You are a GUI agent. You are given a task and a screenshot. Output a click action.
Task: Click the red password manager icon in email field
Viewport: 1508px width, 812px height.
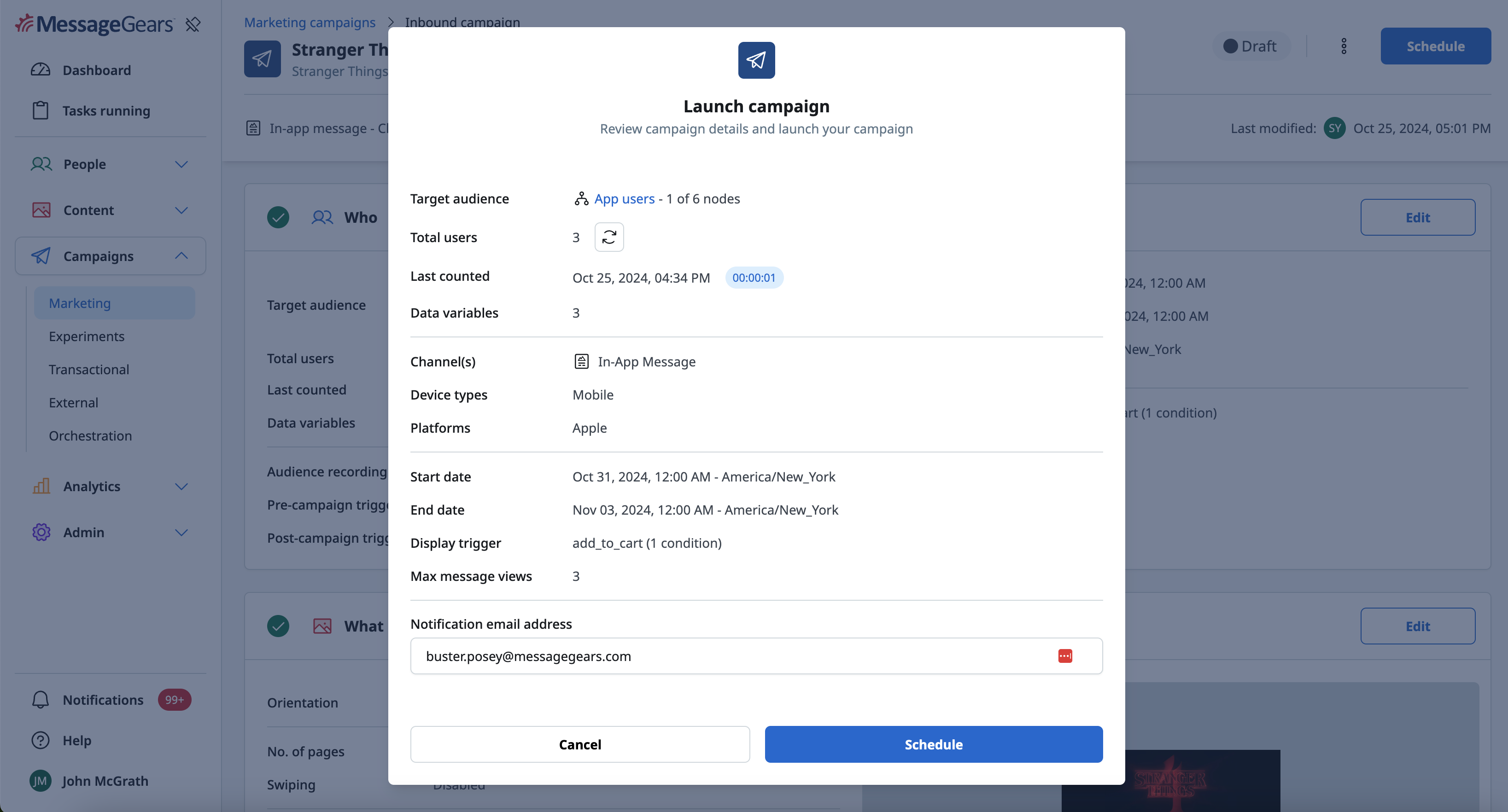[1065, 656]
